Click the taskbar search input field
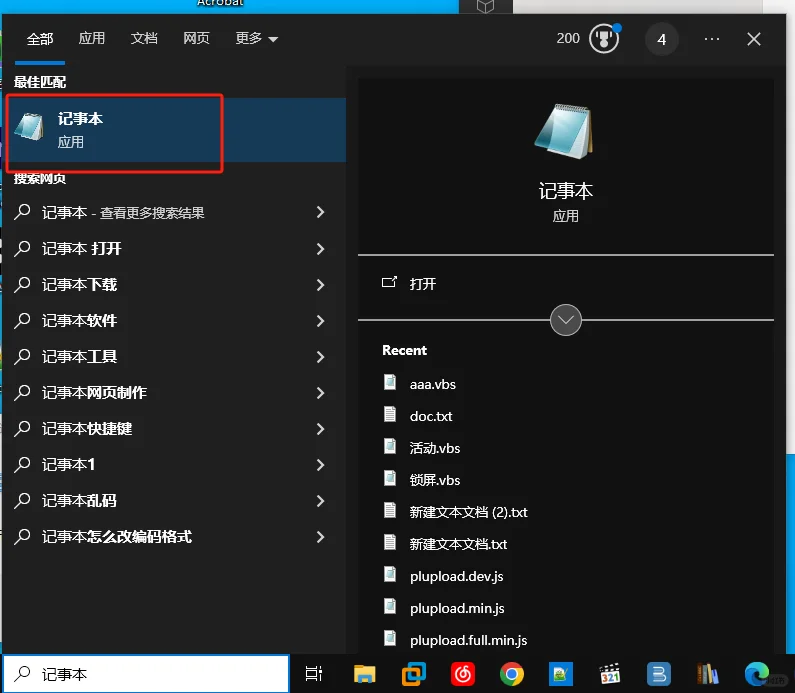795x693 pixels. pyautogui.click(x=146, y=674)
